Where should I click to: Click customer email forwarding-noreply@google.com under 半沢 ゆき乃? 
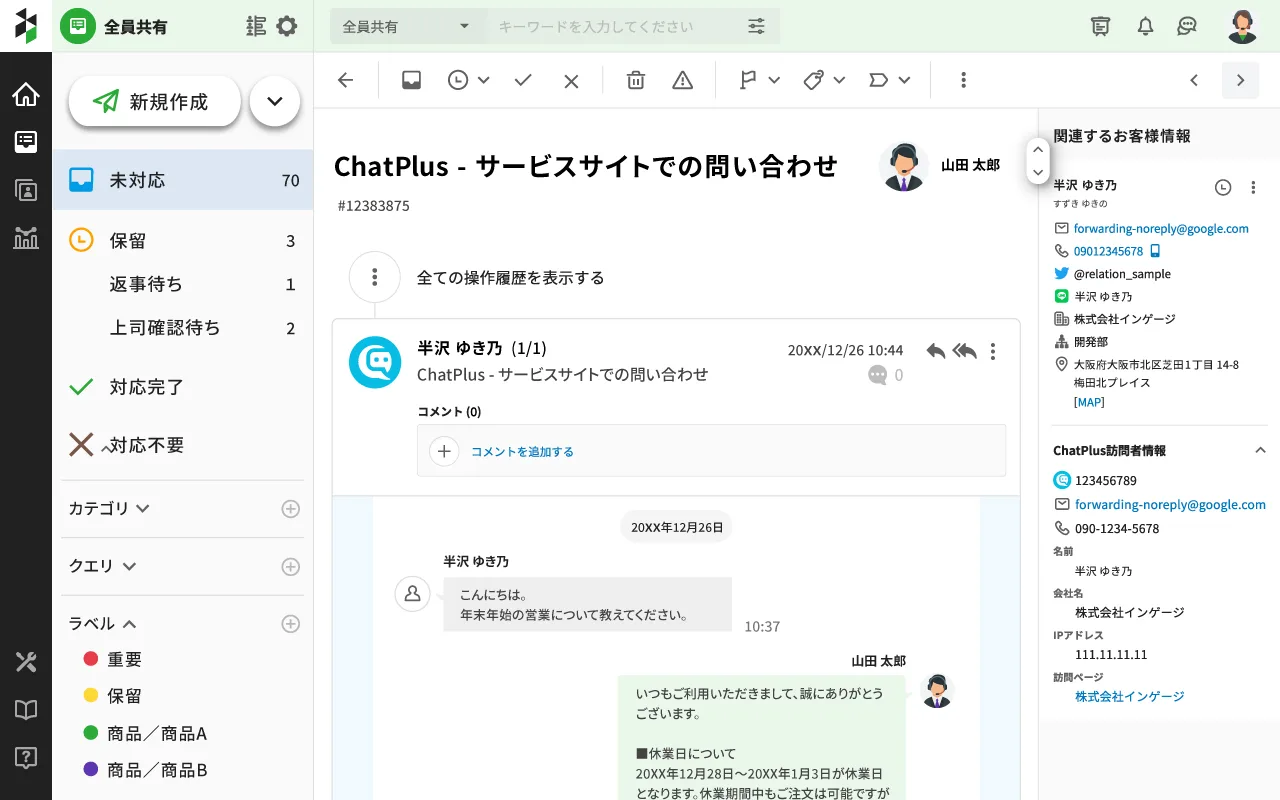1161,229
